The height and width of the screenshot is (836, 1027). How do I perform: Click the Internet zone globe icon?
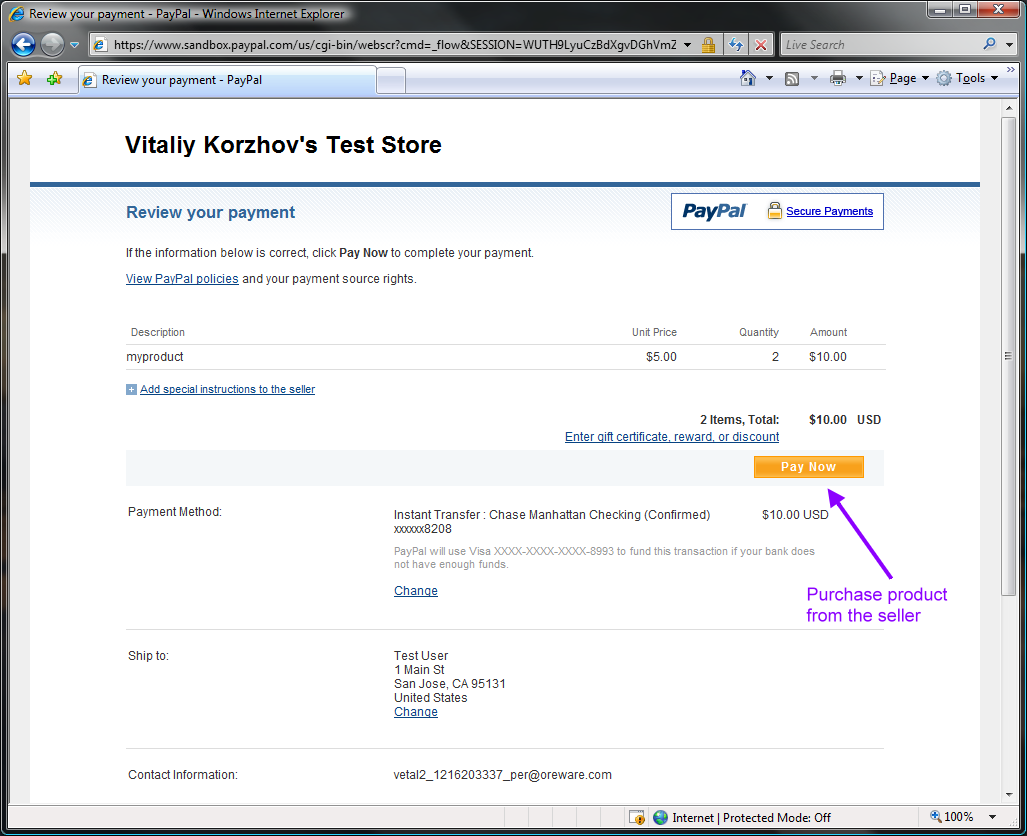661,817
